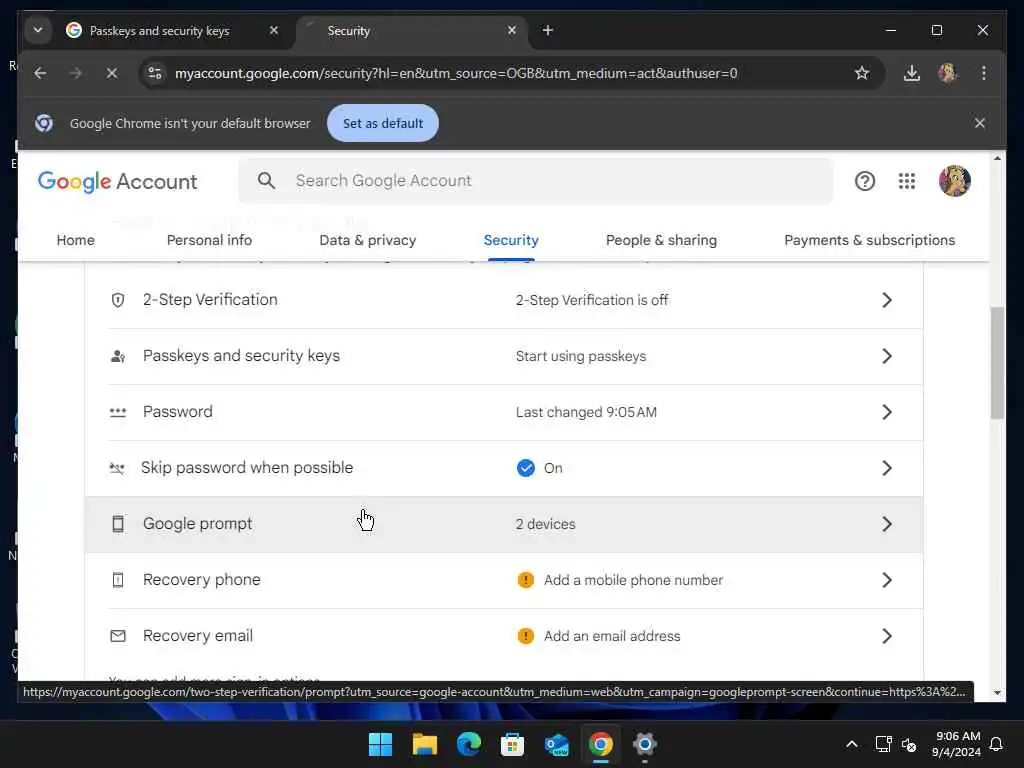
Task: Click 'Last changed 9:05 AM' text
Action: [x=586, y=412]
